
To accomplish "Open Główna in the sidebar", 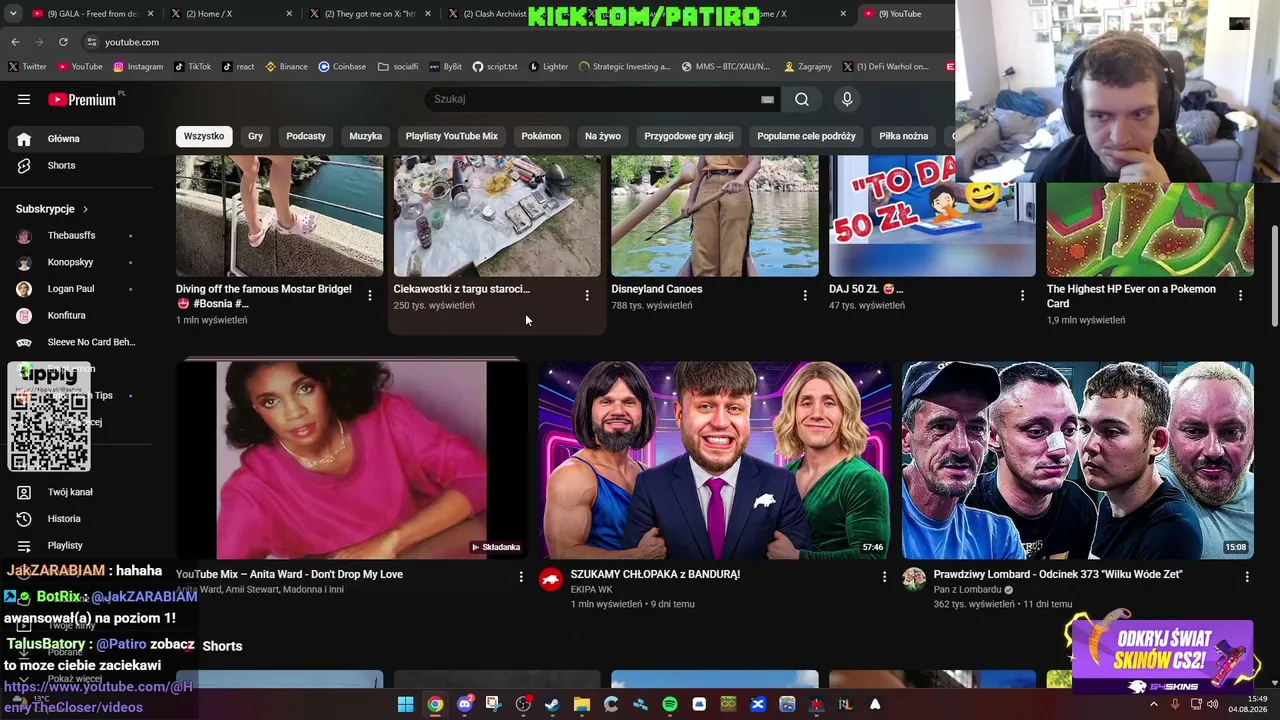I will point(75,139).
